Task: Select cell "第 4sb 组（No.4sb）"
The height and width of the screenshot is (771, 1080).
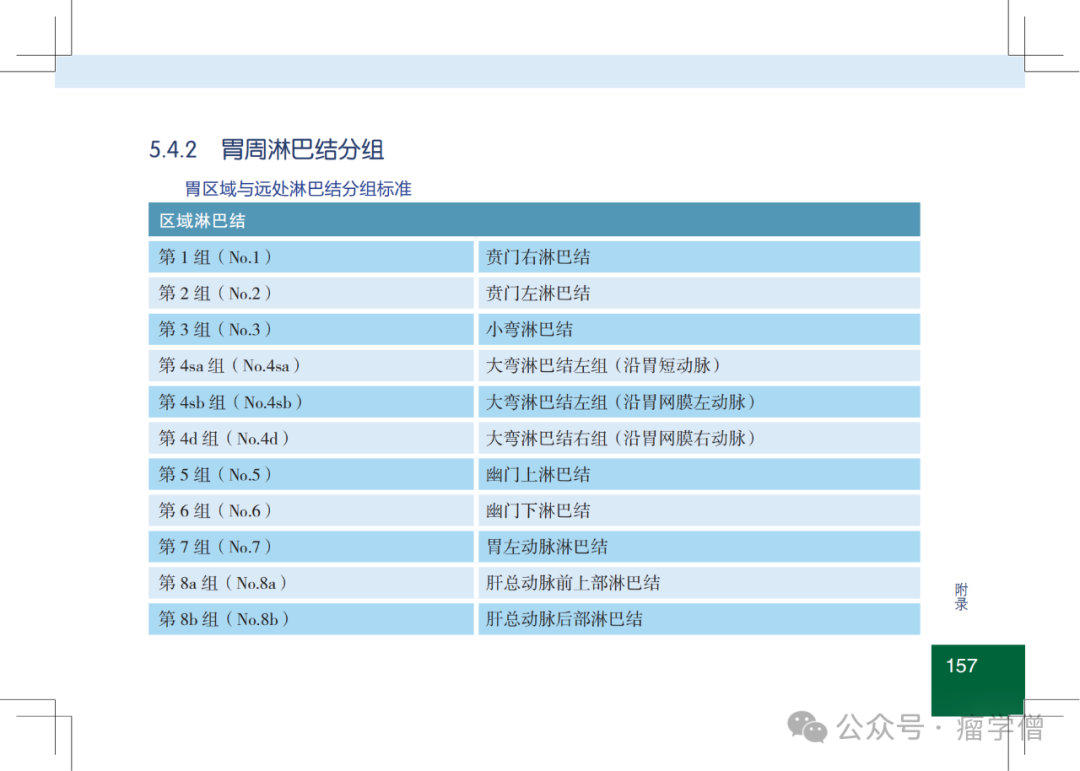Action: tap(311, 402)
